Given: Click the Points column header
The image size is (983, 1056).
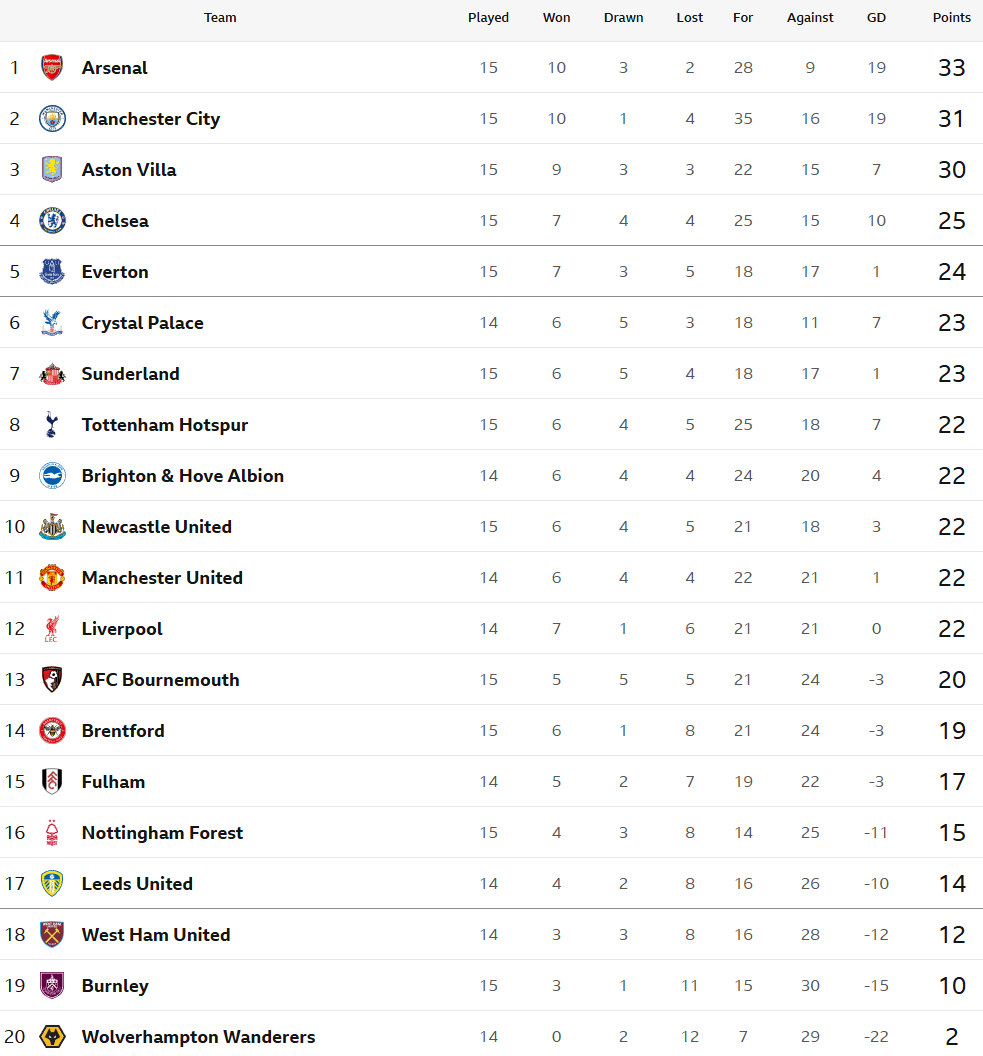Looking at the screenshot, I should click(951, 18).
